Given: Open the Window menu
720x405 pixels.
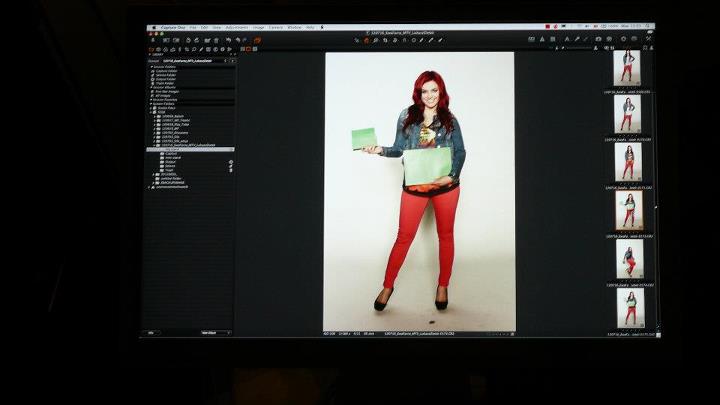Looking at the screenshot, I should pyautogui.click(x=294, y=28).
